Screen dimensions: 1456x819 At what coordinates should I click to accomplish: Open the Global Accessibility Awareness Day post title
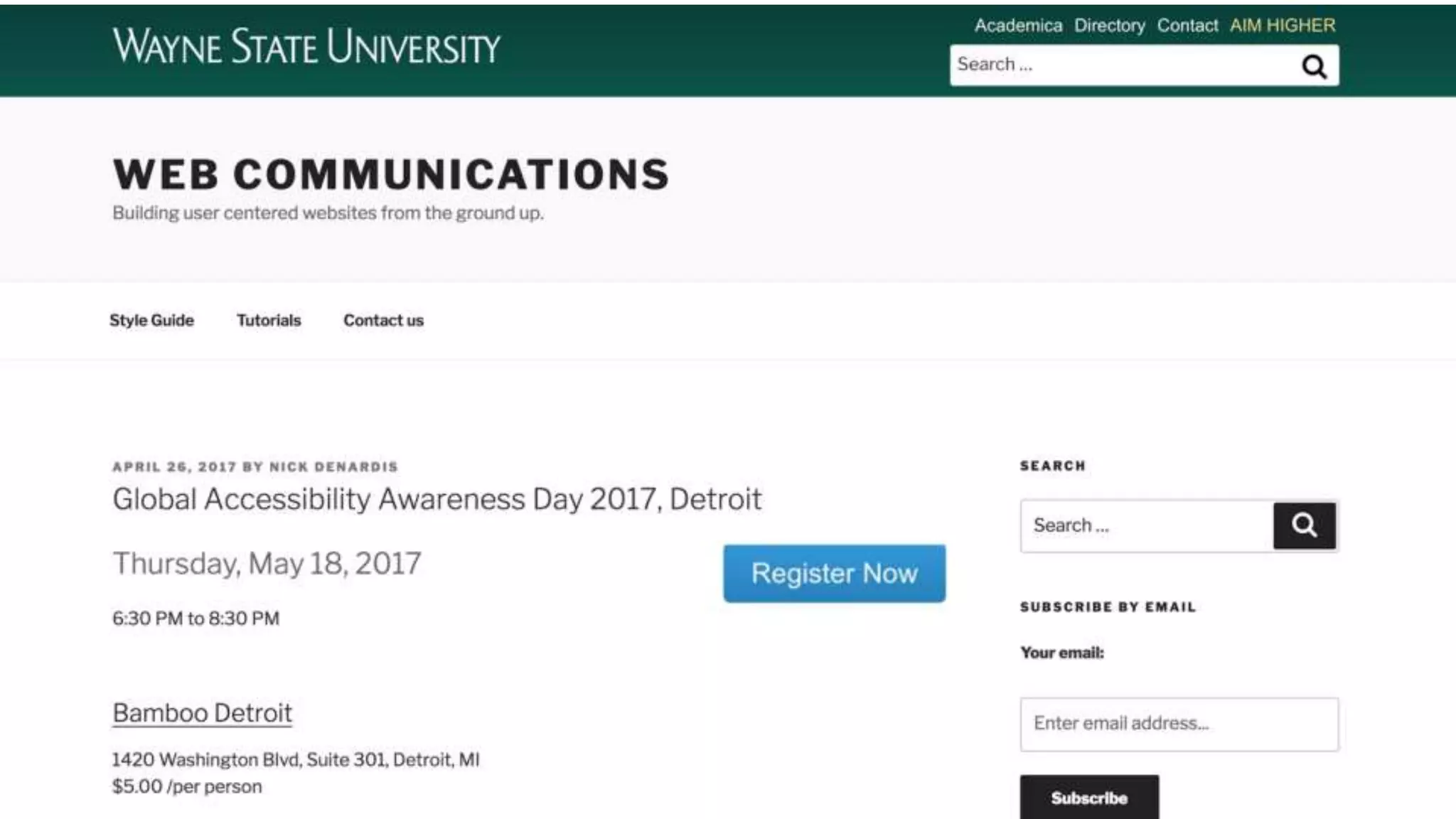(437, 499)
